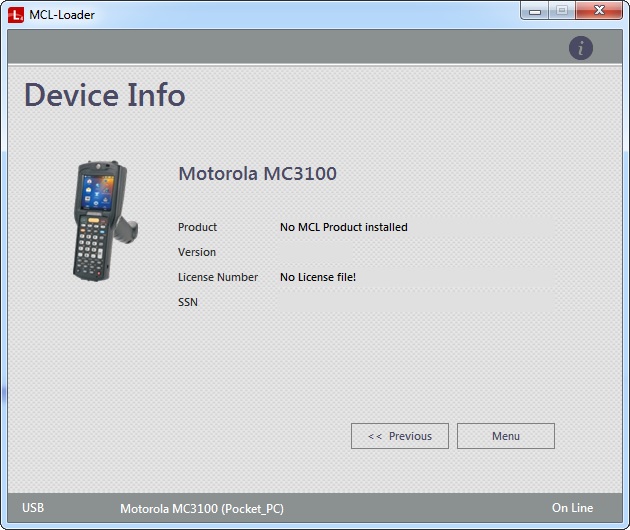Return to the Menu button
Image resolution: width=630 pixels, height=530 pixels.
[506, 436]
